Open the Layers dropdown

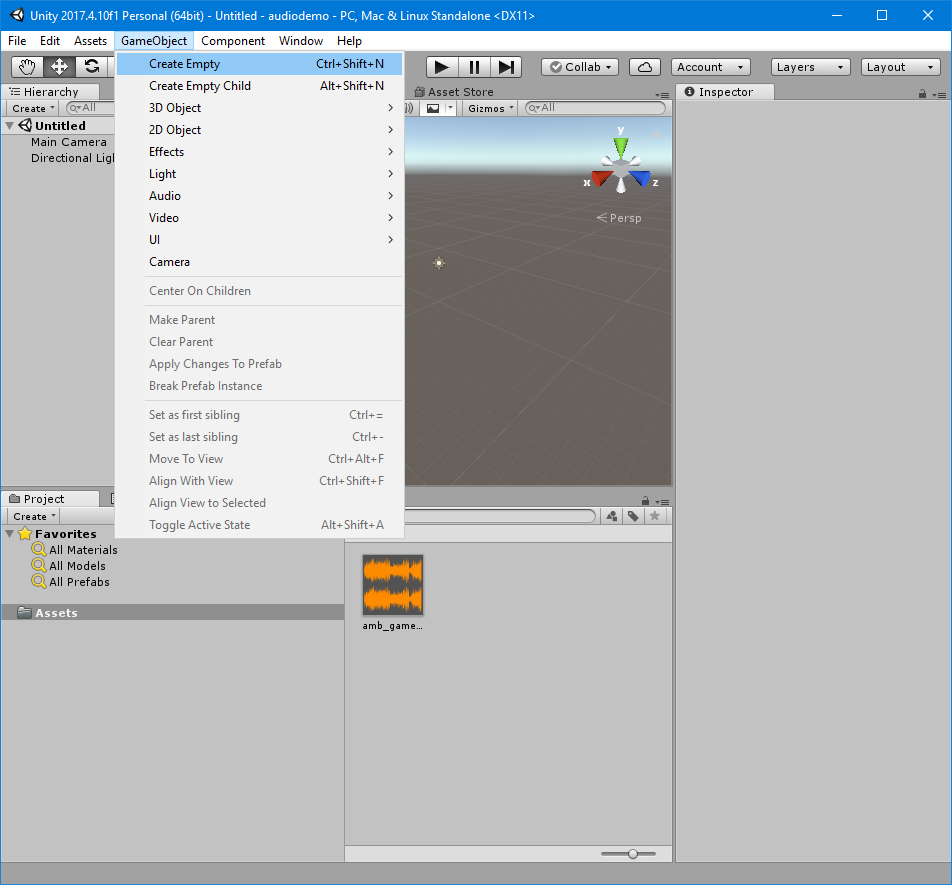(x=810, y=67)
